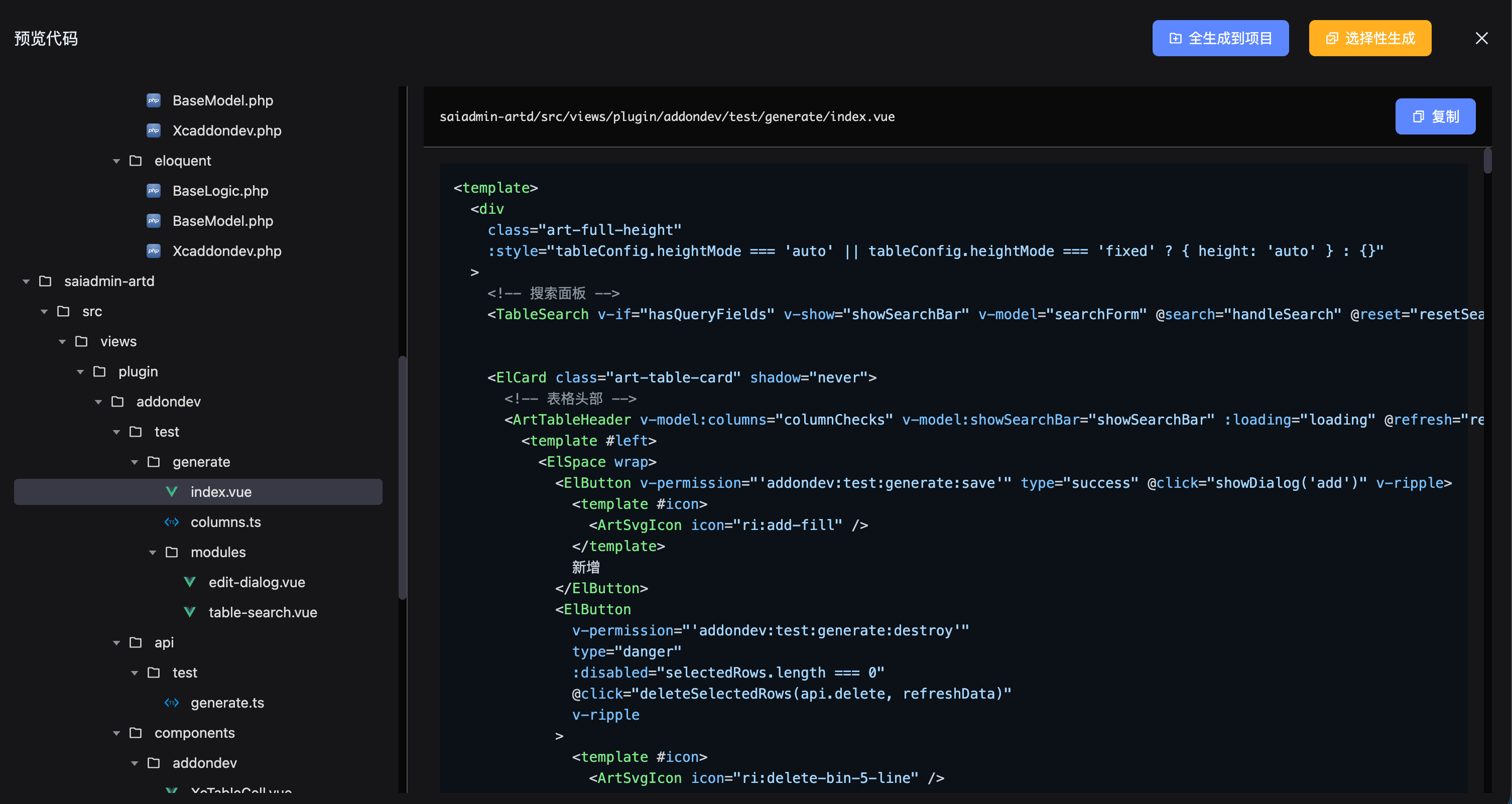Viewport: 1512px width, 804px height.
Task: Click the TypeScript icon next to generate.ts
Action: click(x=171, y=703)
